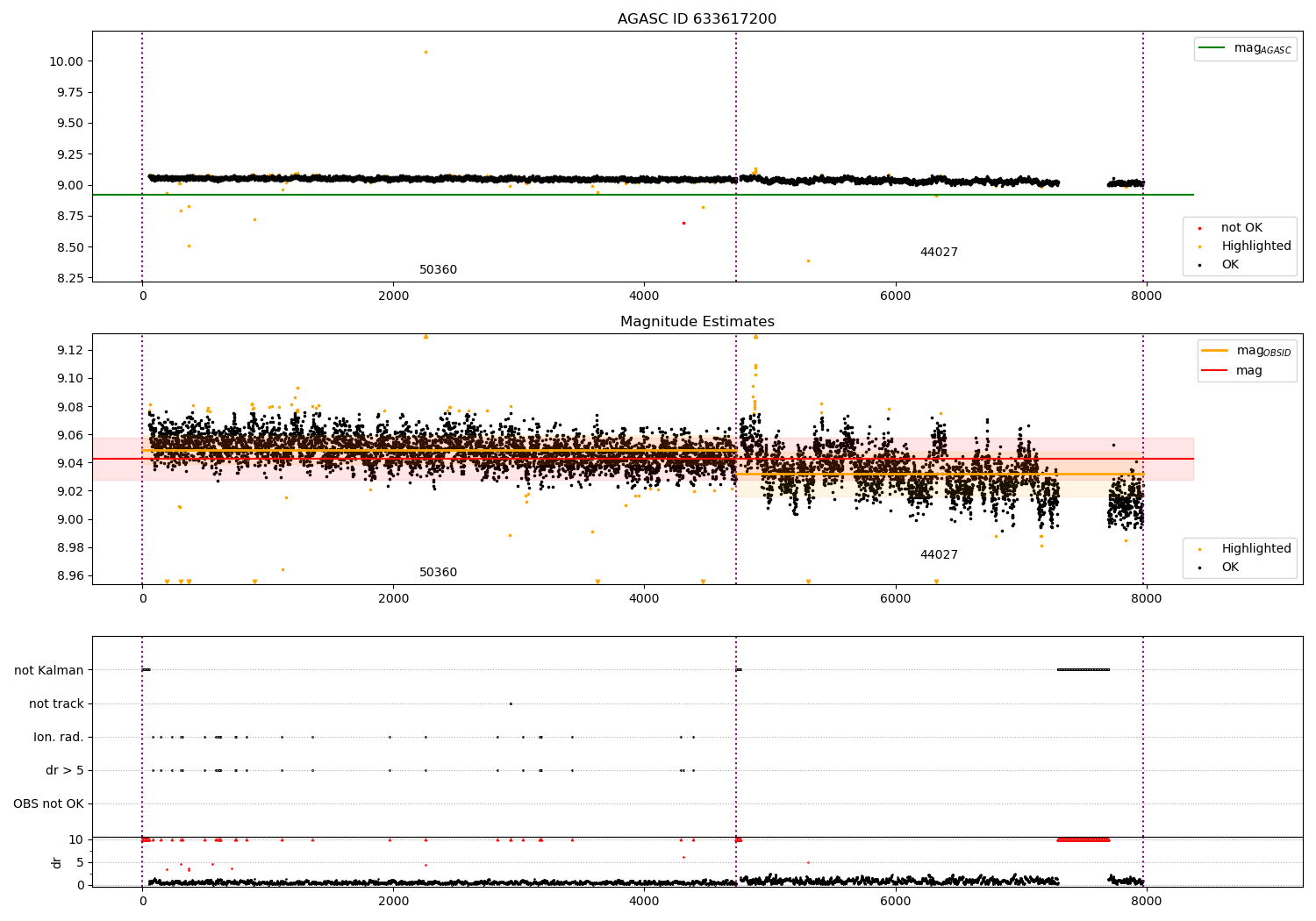This screenshot has height=921, width=1316.
Task: Click the "Magnitude Estimates" subplot title
Action: (x=697, y=322)
